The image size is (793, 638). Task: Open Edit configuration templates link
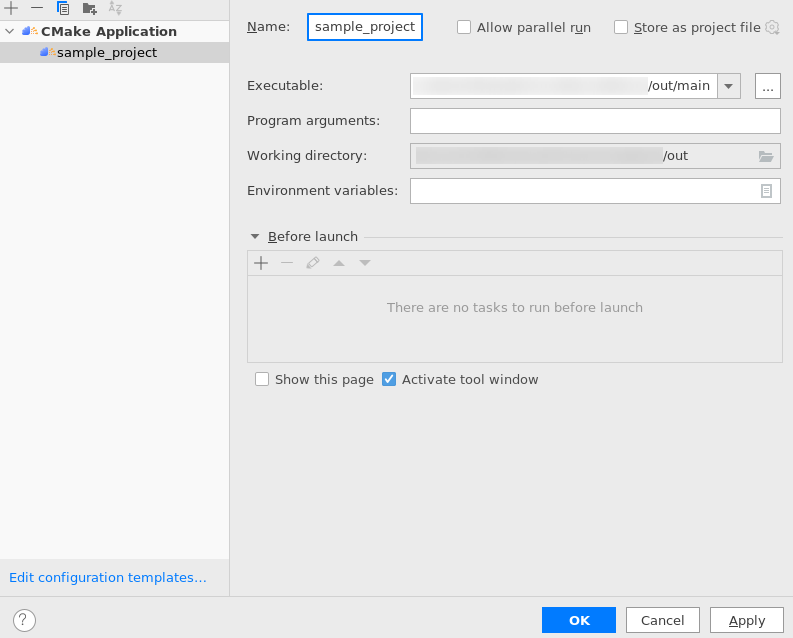(x=108, y=577)
